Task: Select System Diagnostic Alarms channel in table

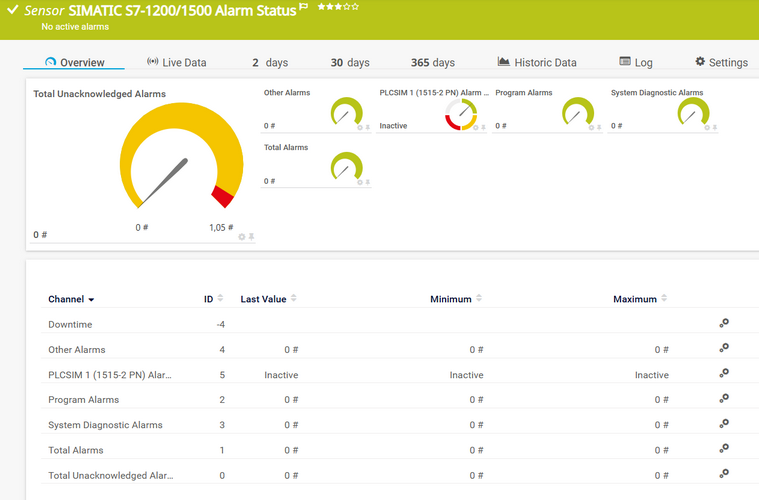Action: 105,425
